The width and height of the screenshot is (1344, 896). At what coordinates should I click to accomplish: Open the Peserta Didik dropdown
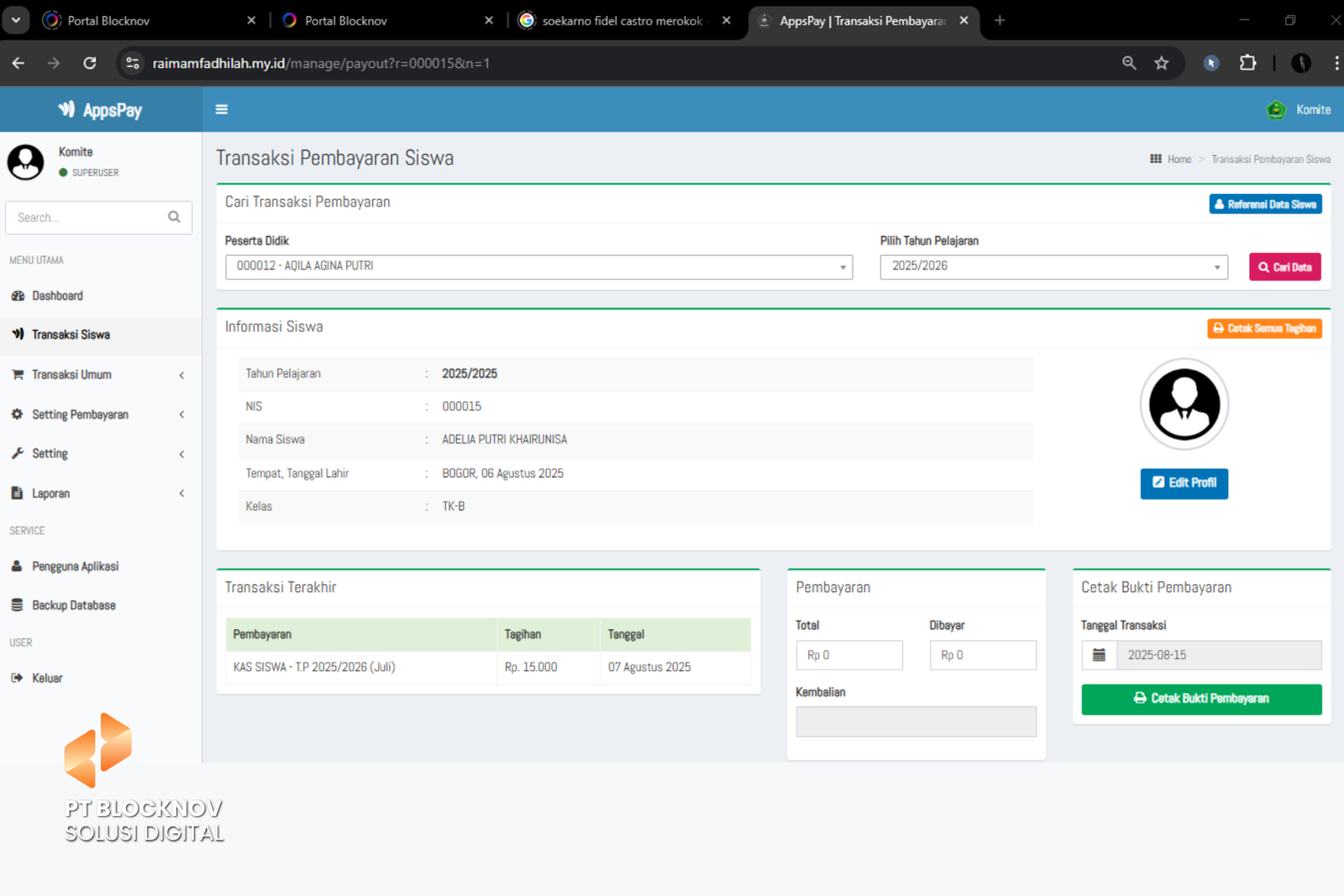pyautogui.click(x=538, y=266)
